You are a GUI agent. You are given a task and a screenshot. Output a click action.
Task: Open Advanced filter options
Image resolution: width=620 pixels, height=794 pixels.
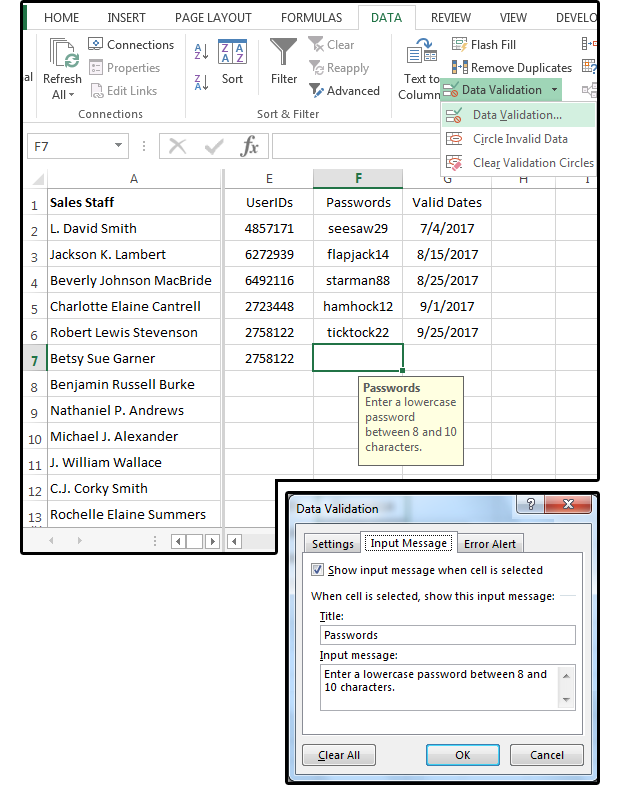344,91
